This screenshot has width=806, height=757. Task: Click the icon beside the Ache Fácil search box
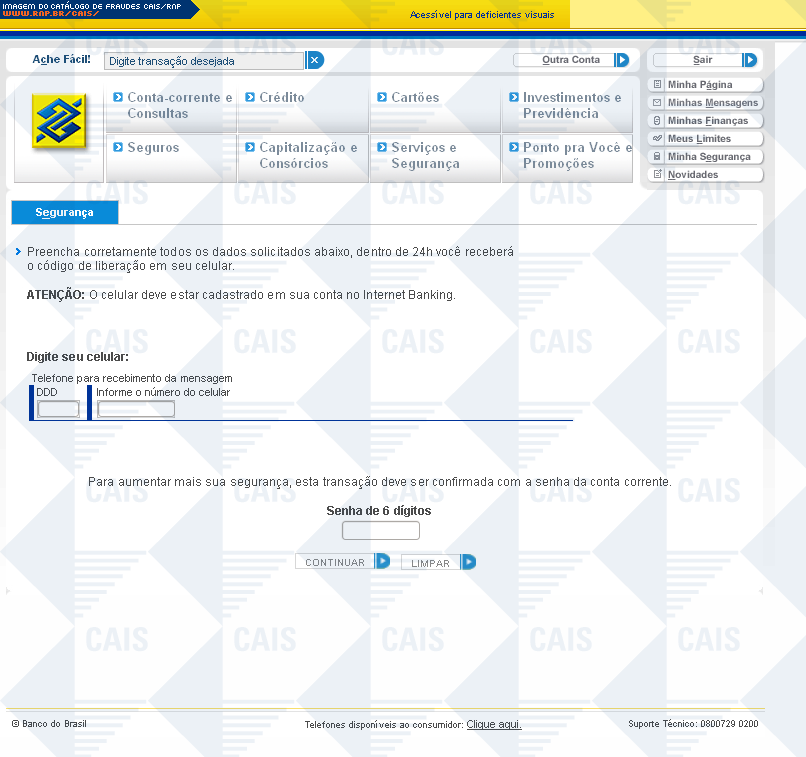(315, 60)
